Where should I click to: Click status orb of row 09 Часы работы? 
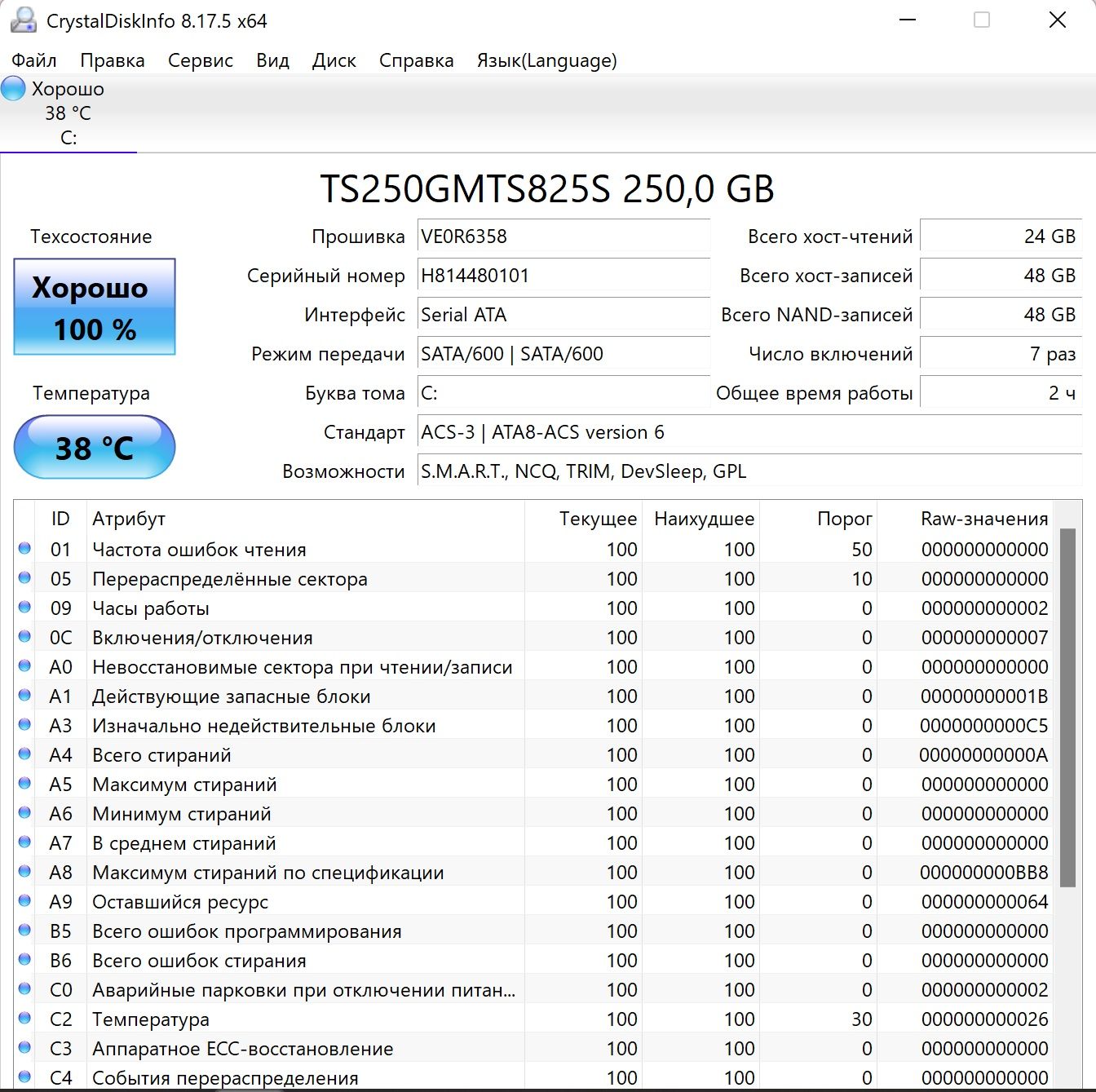pos(24,607)
